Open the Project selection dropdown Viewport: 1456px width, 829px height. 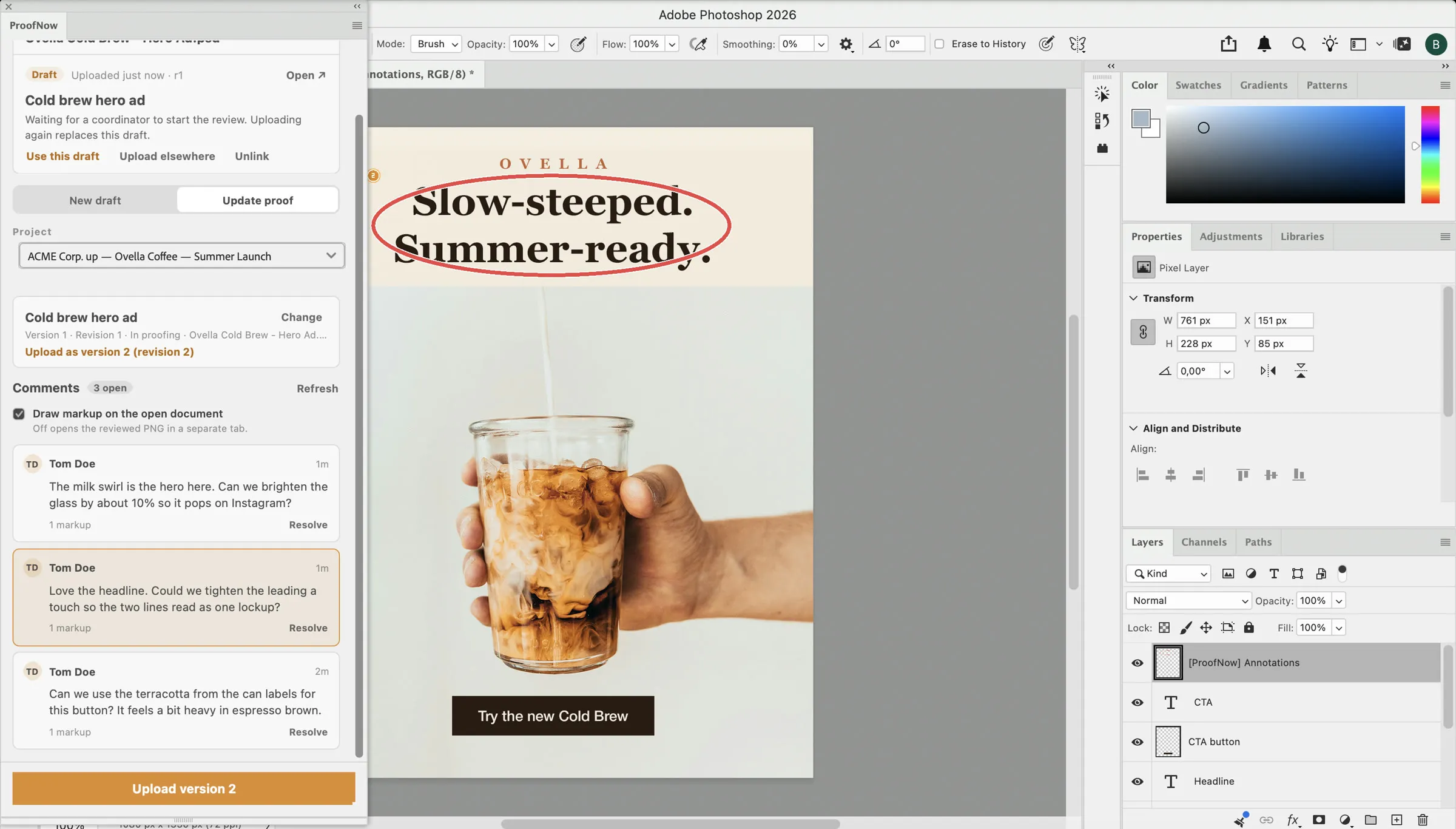pos(181,256)
